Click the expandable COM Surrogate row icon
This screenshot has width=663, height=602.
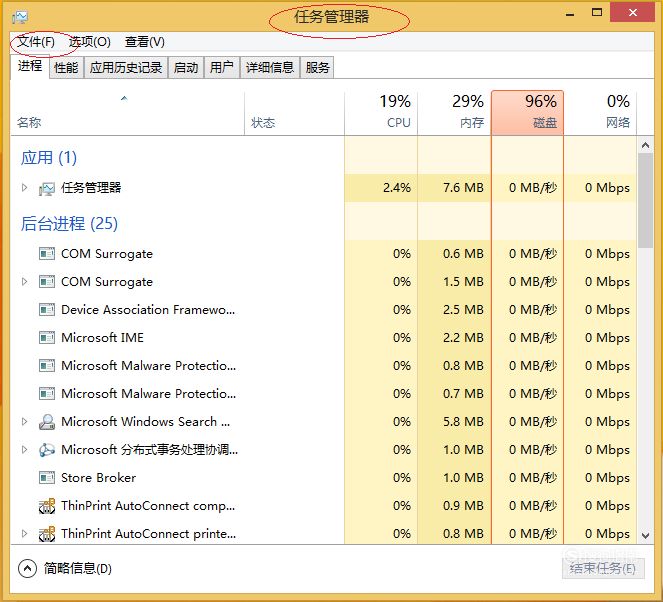(x=47, y=282)
